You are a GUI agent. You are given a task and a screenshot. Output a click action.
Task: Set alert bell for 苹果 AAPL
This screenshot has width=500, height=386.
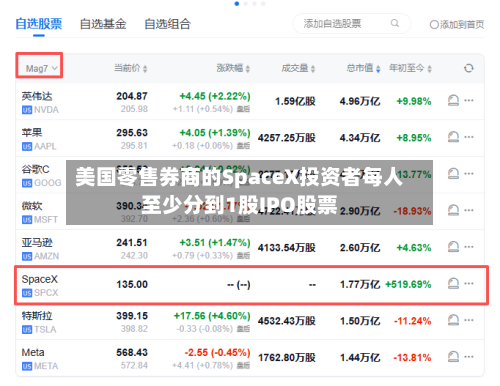pos(453,137)
